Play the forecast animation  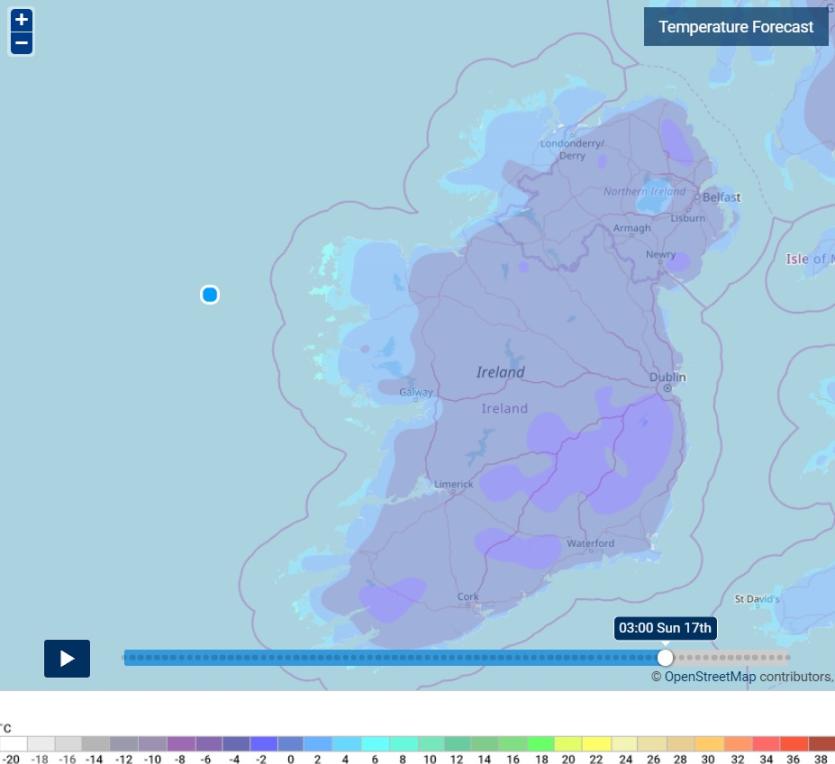[67, 658]
